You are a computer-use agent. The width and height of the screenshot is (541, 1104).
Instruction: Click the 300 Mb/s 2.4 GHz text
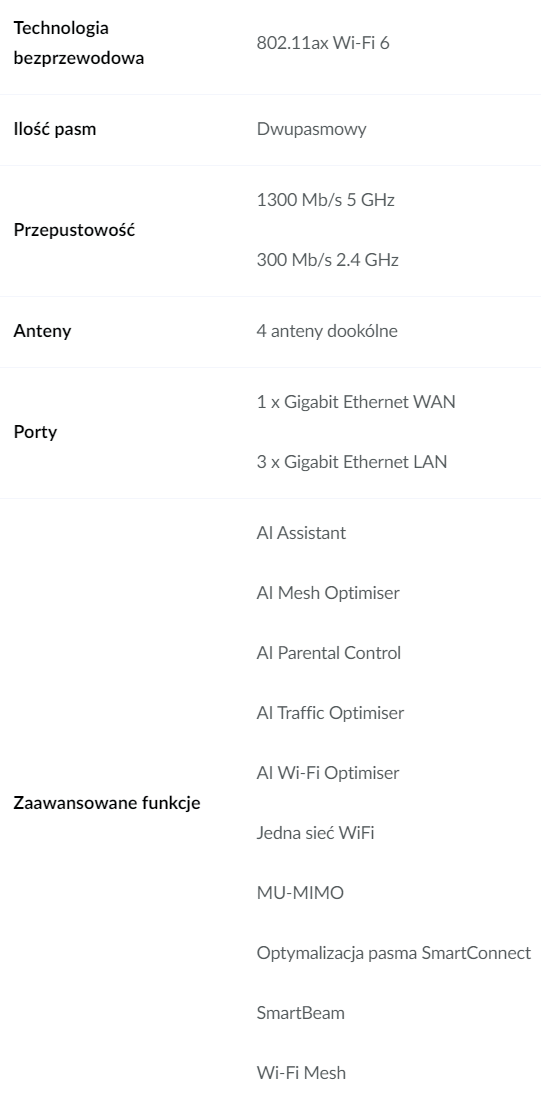[x=328, y=261]
